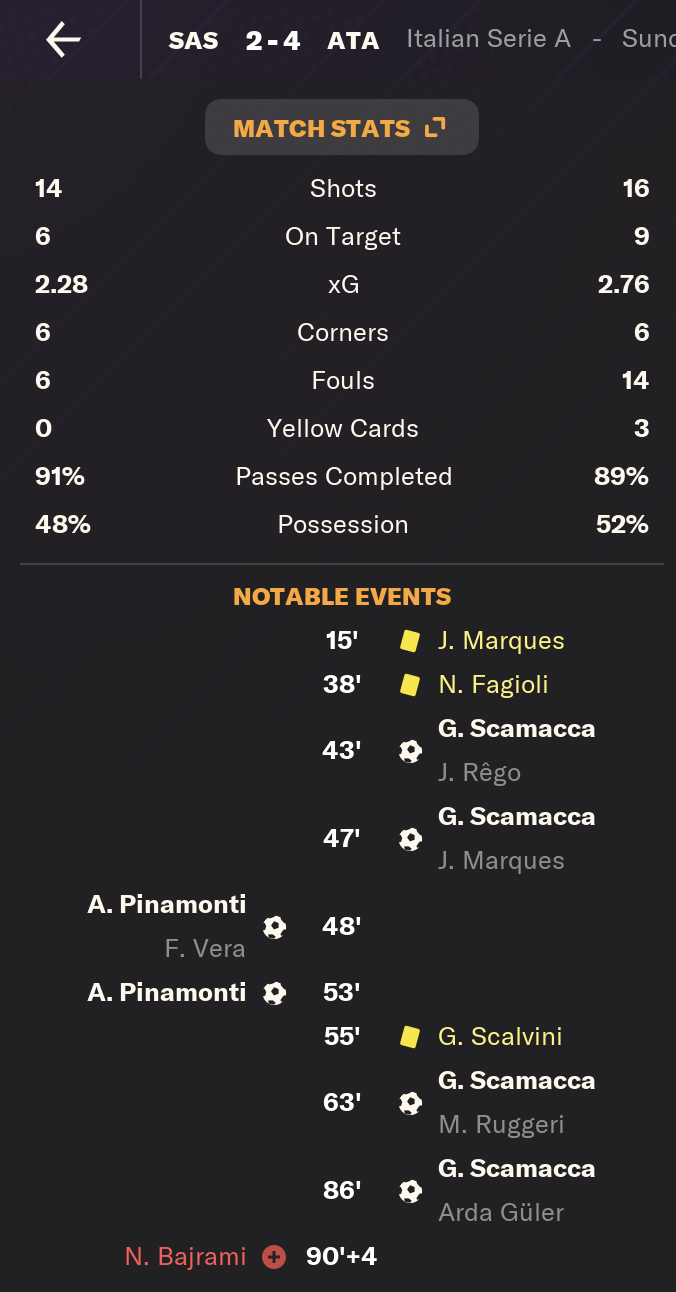Open assist provider Arda Güler
This screenshot has width=676, height=1292.
pos(501,1213)
